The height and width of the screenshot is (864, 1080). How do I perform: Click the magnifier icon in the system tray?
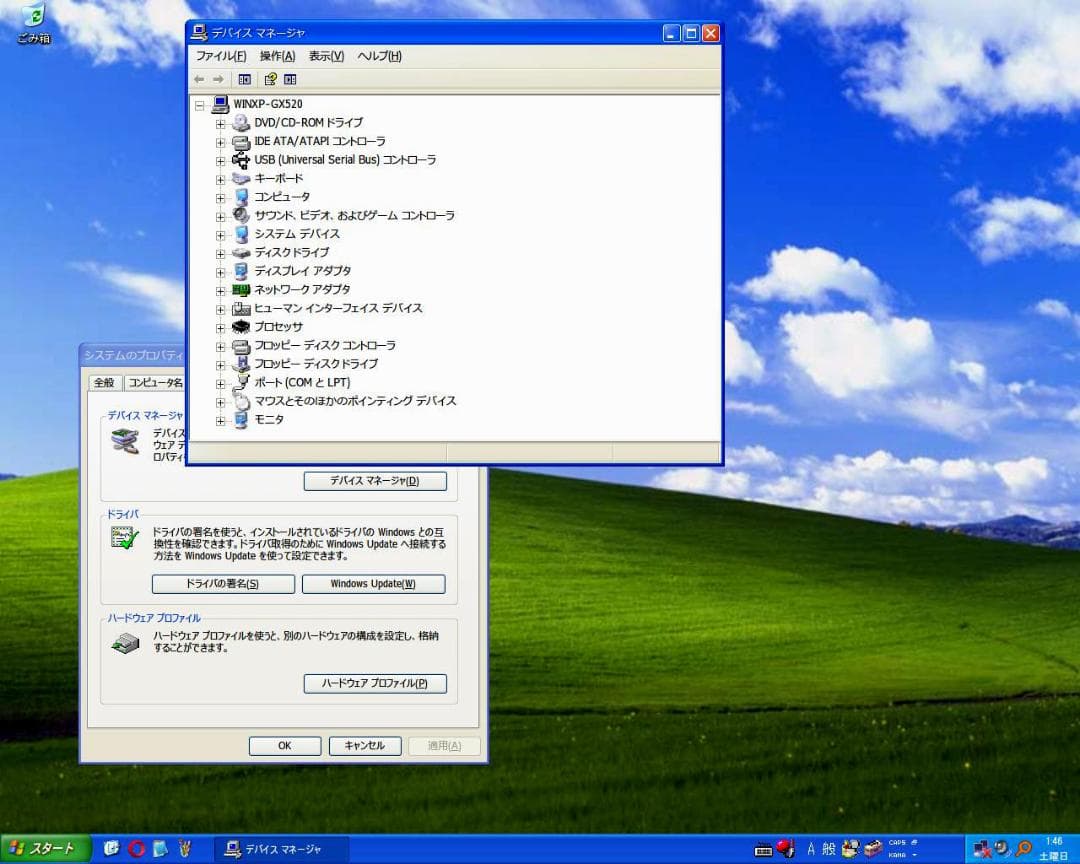tap(1022, 848)
